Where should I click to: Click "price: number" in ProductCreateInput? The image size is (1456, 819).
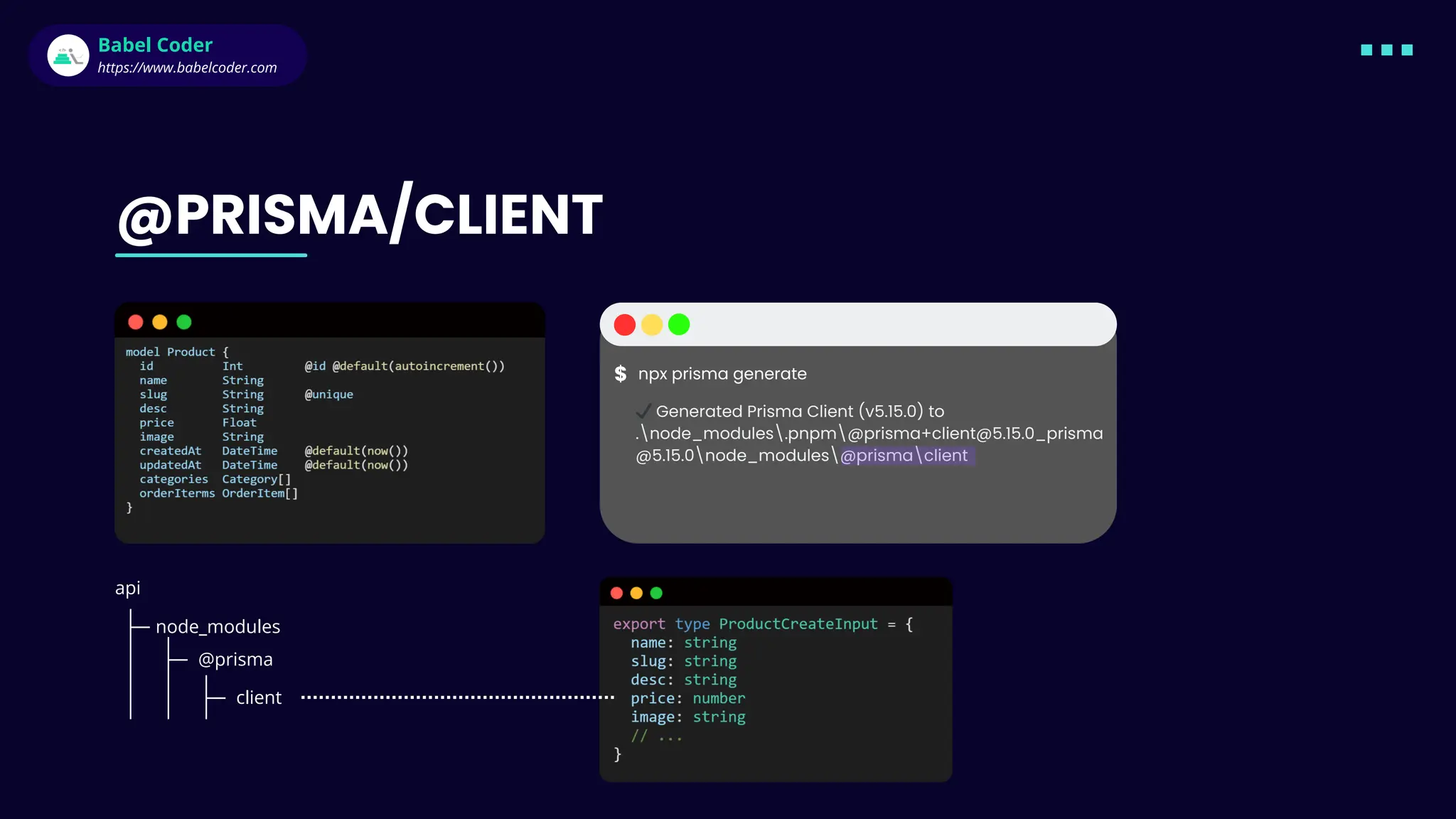(688, 699)
